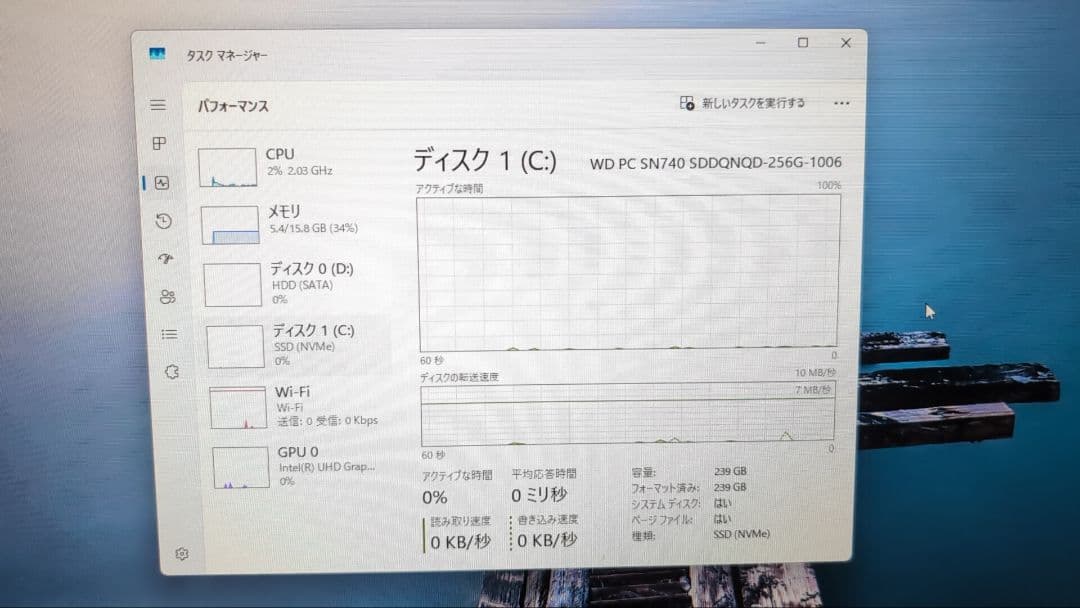Click the Wi-Fi mini graph thumbnail
The height and width of the screenshot is (608, 1080).
pyautogui.click(x=238, y=408)
